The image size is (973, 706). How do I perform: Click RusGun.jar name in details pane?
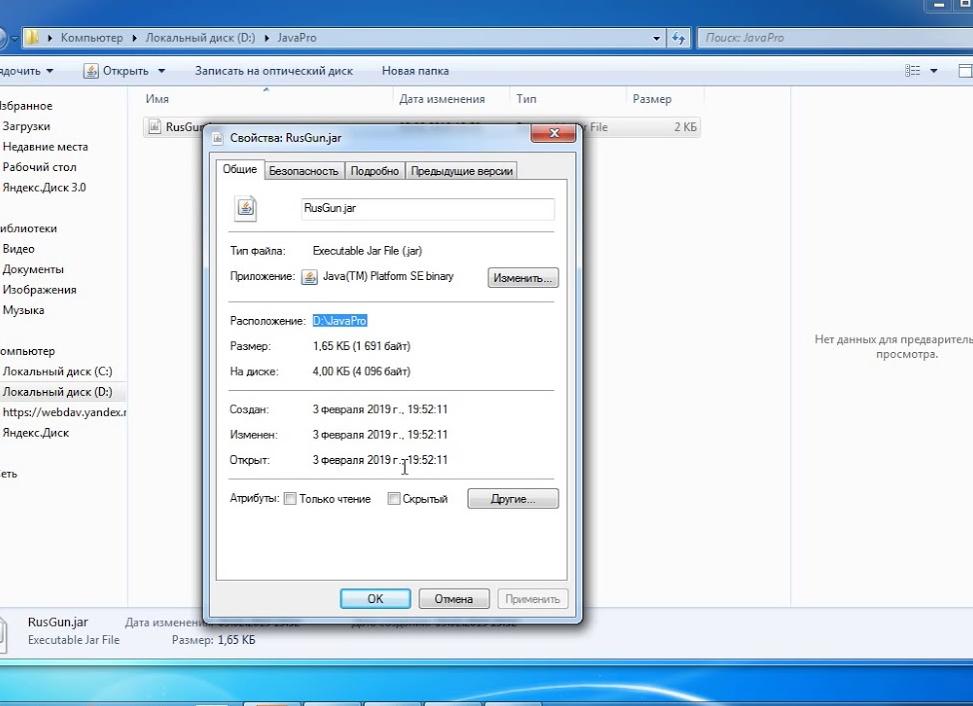(58, 622)
